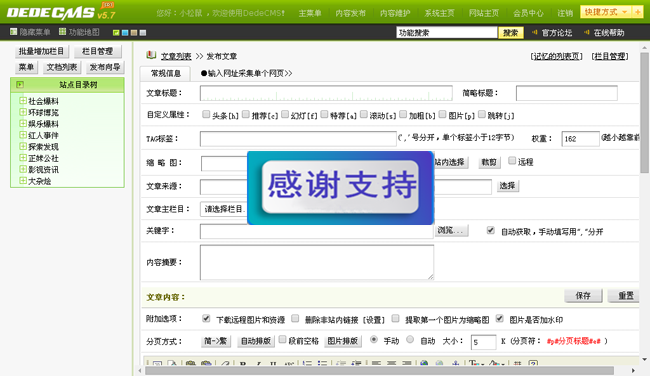Click the plus button beside 快捷方式
Viewport: 650px width, 376px height.
(637, 12)
